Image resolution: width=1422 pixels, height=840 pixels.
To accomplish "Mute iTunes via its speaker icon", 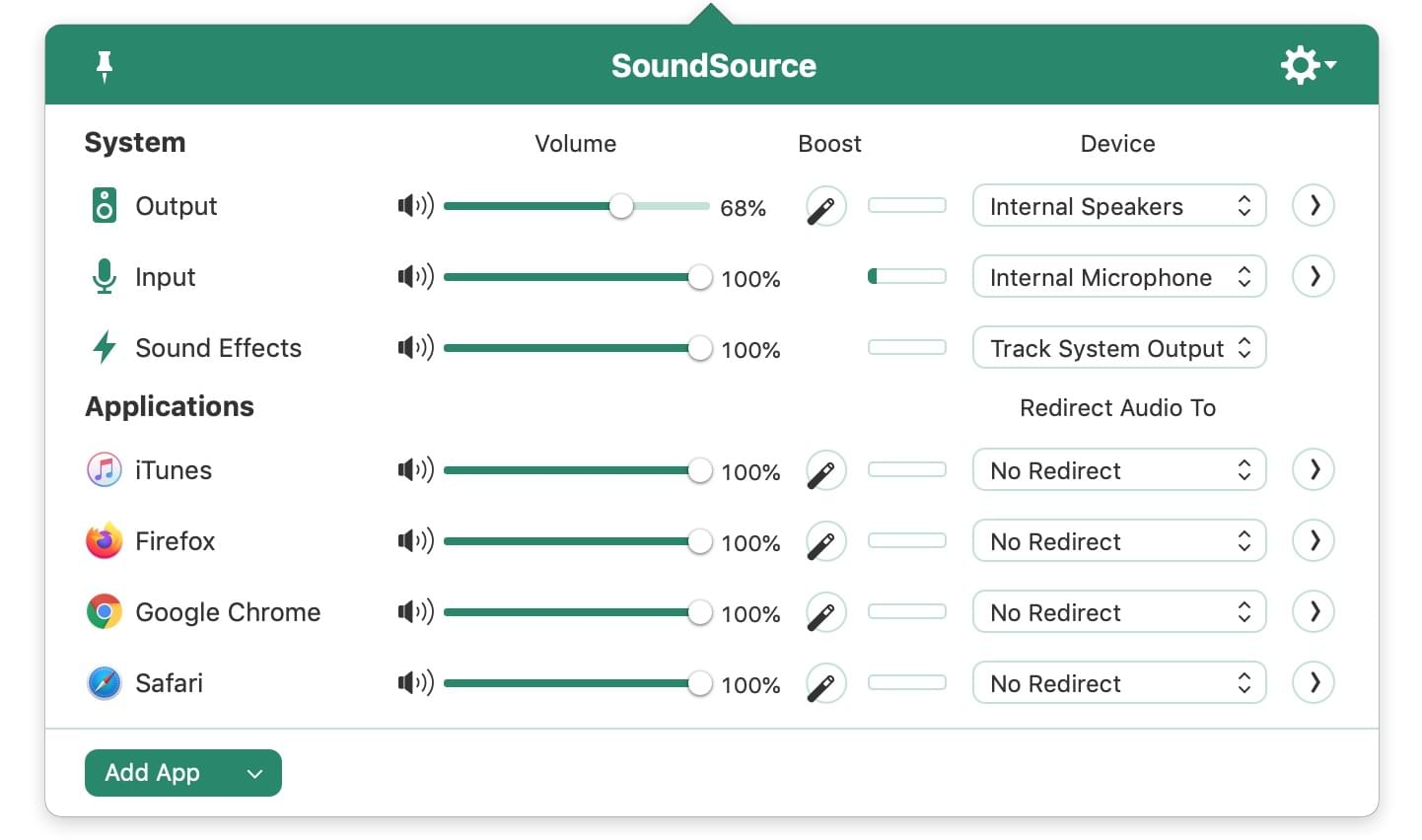I will 415,469.
